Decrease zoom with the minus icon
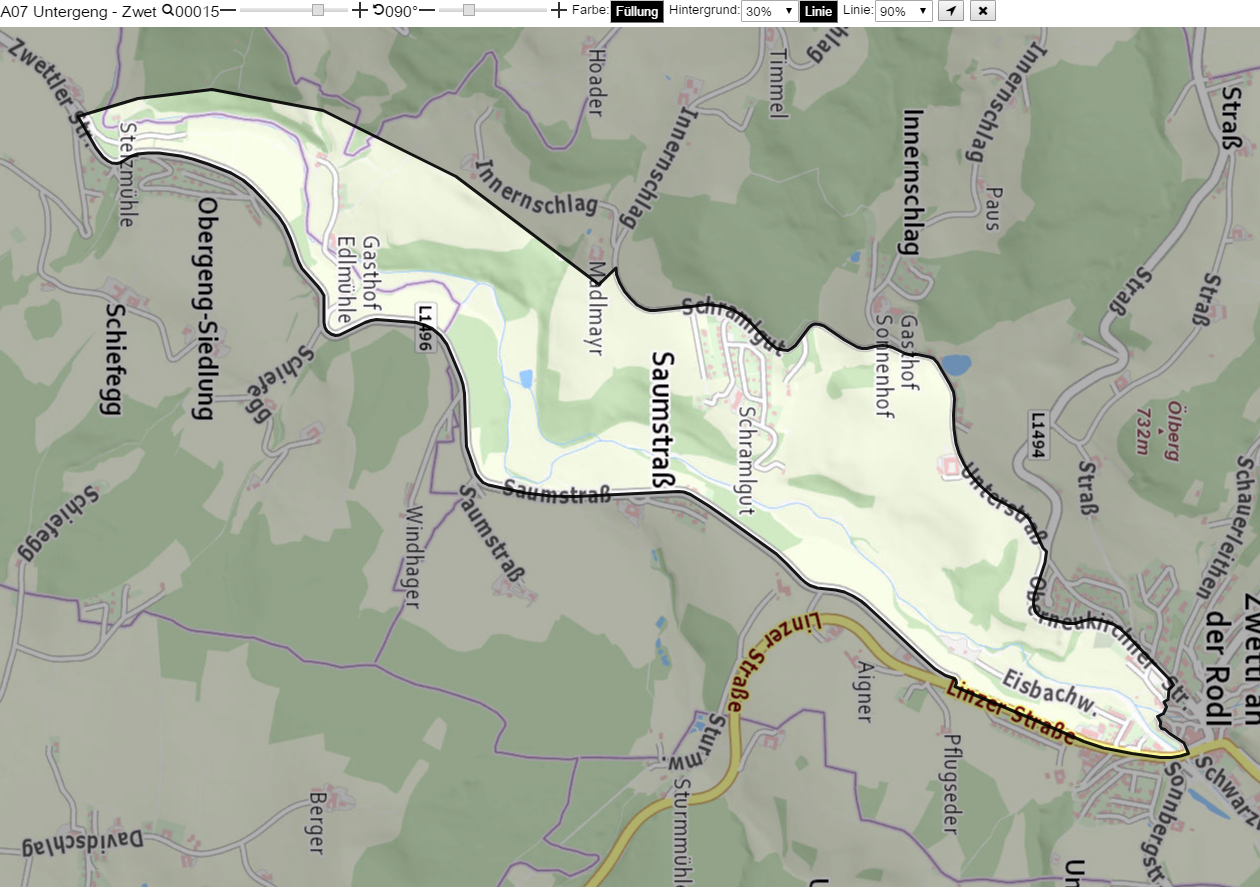Viewport: 1260px width, 887px height. coord(228,10)
